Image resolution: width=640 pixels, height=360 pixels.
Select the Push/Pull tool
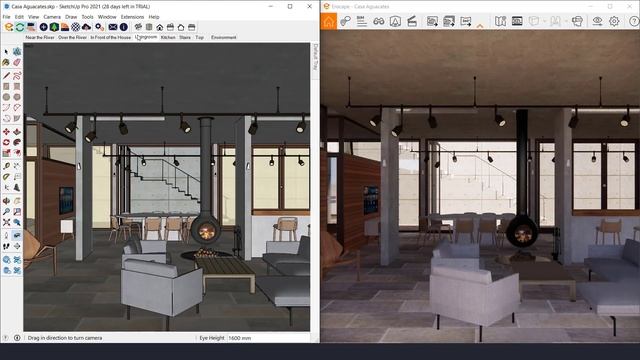pyautogui.click(x=17, y=132)
